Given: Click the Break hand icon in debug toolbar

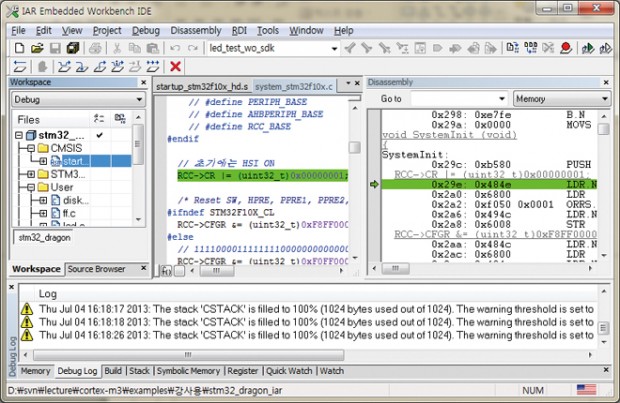Looking at the screenshot, I should click(42, 66).
